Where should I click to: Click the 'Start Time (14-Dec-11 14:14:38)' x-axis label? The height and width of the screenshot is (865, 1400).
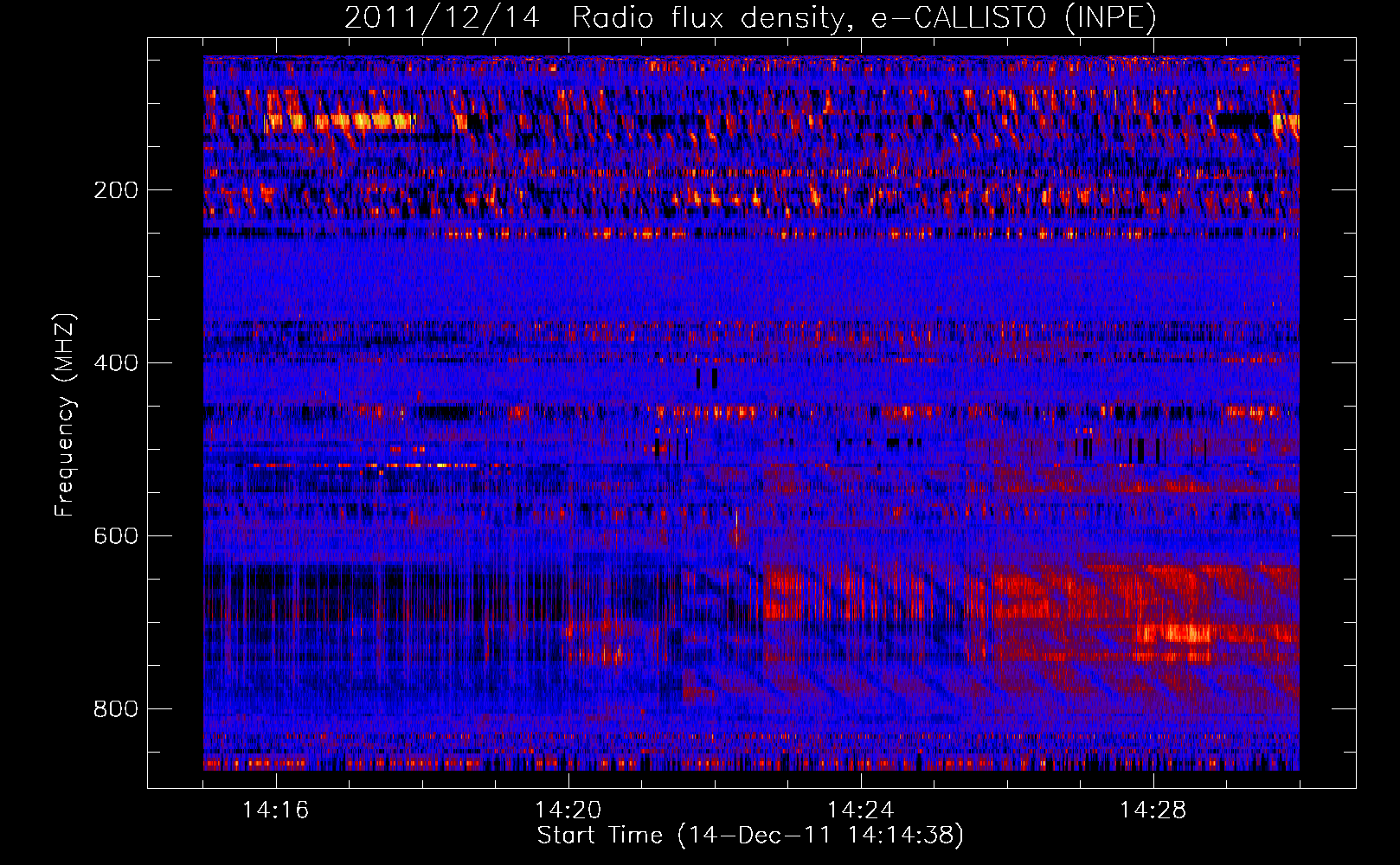pos(750,836)
